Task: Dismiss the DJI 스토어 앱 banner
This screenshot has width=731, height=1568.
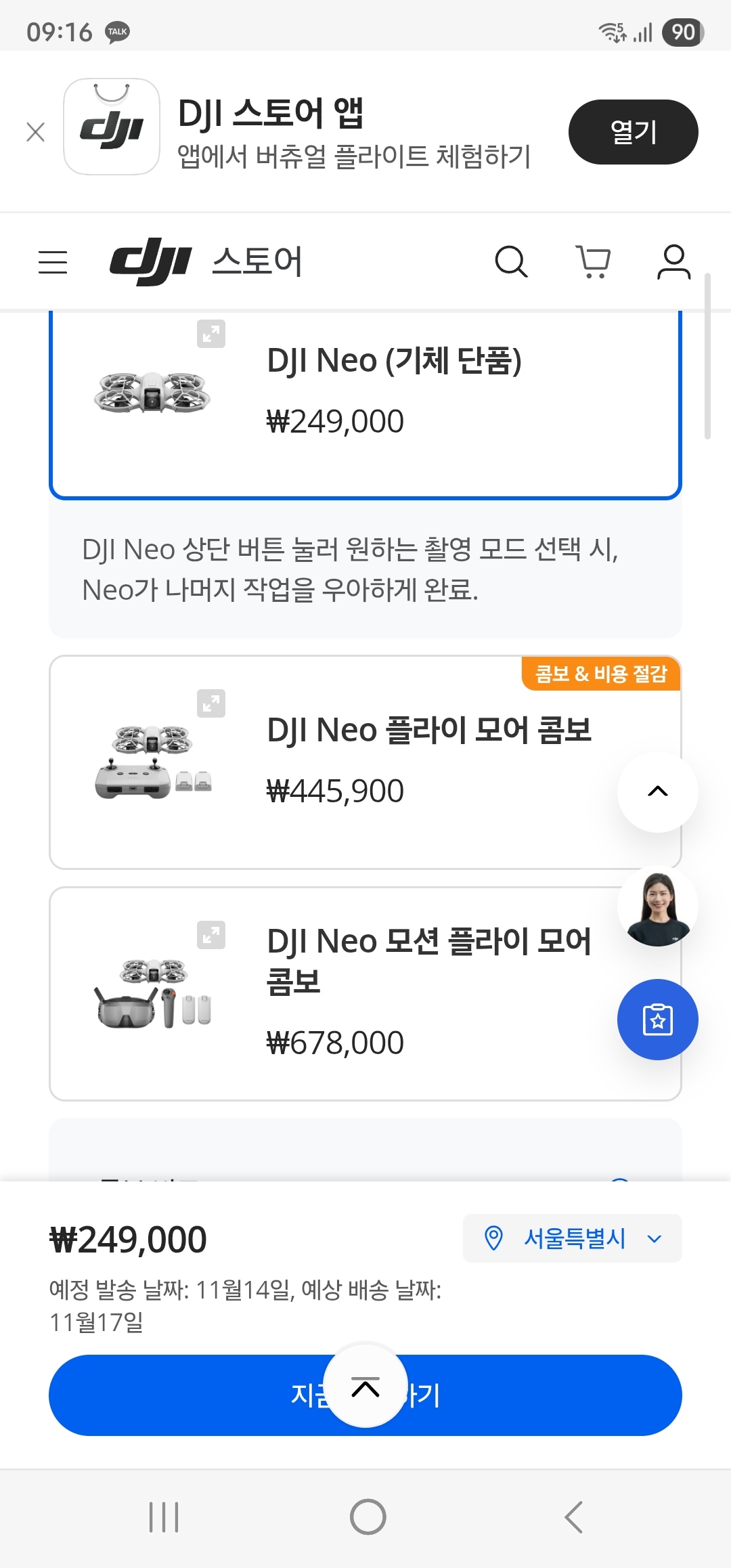Action: point(35,132)
